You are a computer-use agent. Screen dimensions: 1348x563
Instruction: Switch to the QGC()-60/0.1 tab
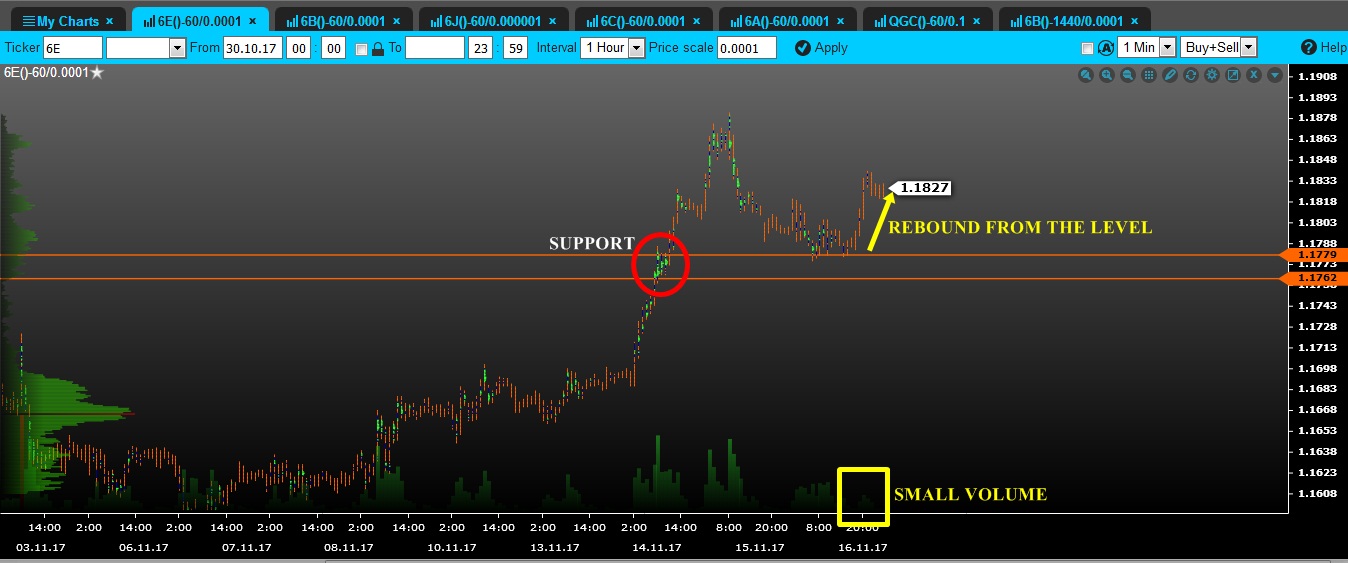click(928, 21)
